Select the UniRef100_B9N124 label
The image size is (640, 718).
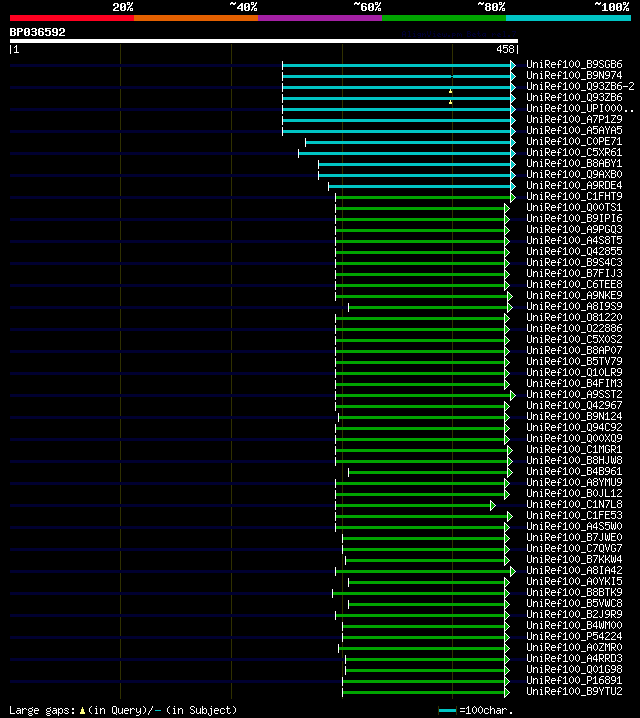[574, 416]
